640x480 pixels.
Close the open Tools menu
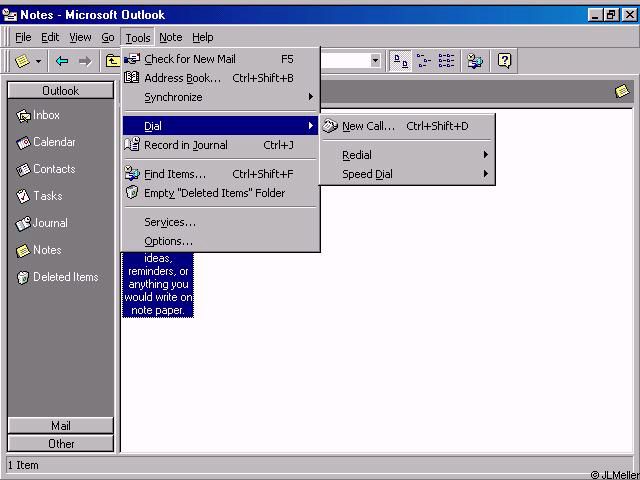[x=138, y=38]
